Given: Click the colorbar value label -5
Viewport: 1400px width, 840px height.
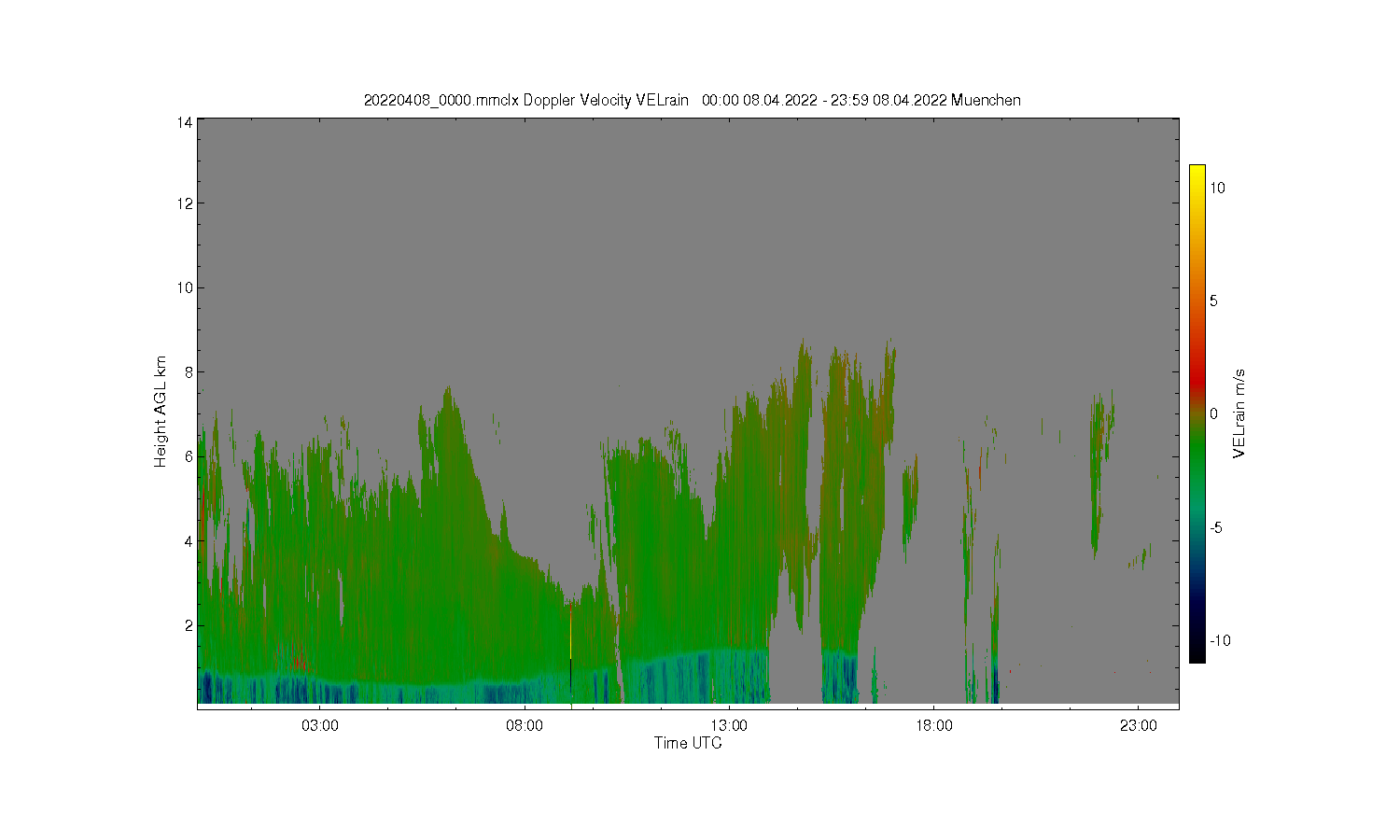Looking at the screenshot, I should 1215,527.
